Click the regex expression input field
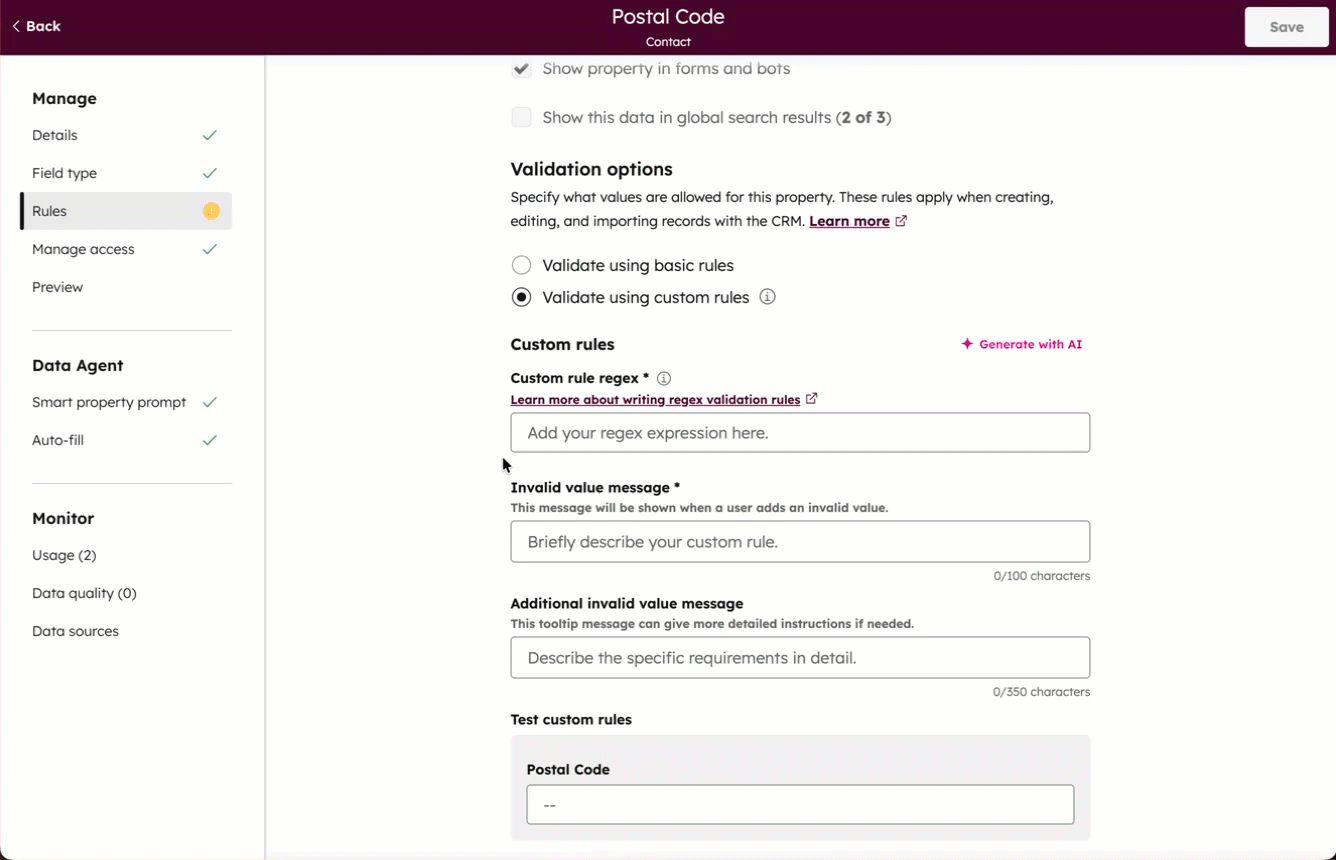 pyautogui.click(x=799, y=432)
